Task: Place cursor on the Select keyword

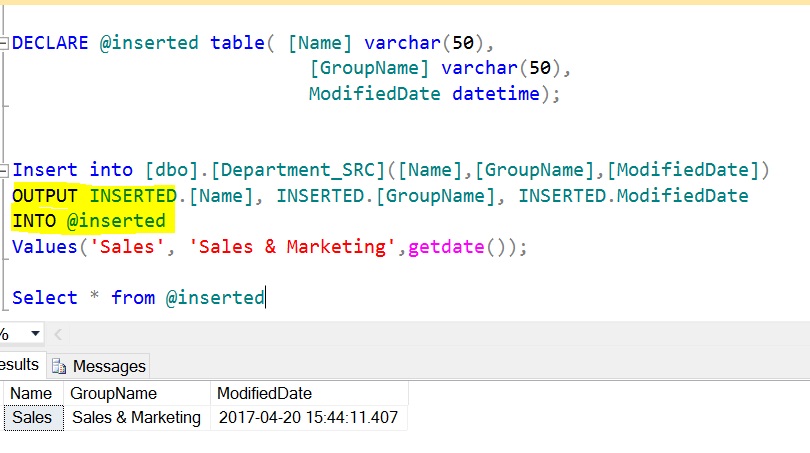Action: [44, 297]
